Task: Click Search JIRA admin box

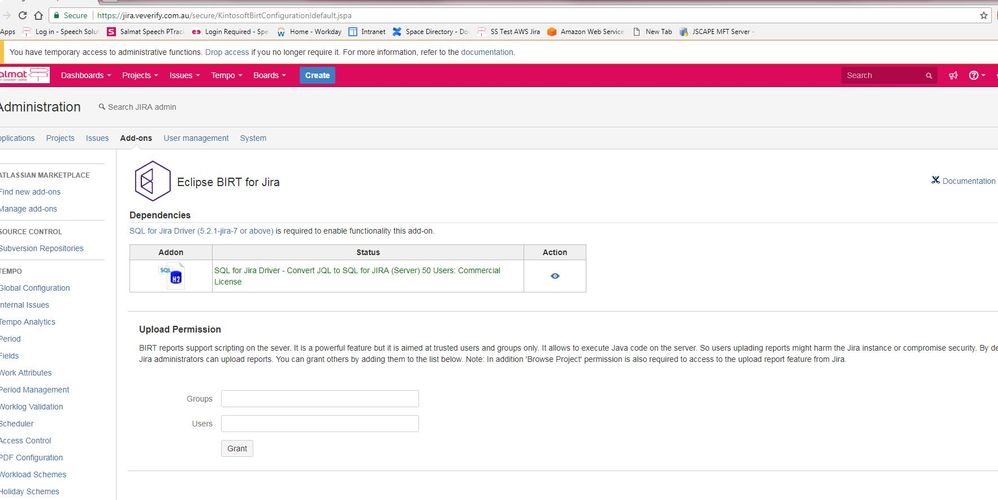Action: [137, 107]
